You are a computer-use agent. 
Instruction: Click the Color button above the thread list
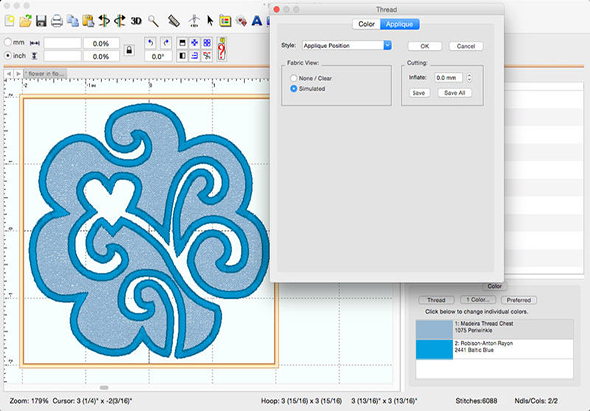coord(494,286)
